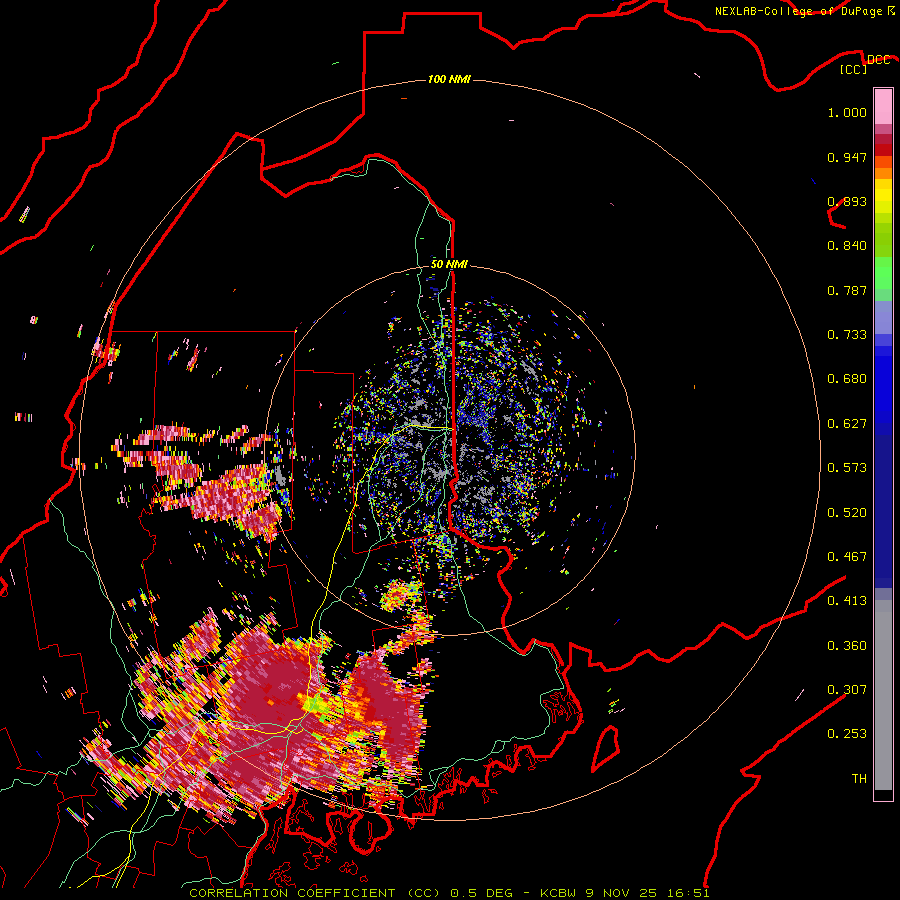Click the bright green segment of the color bar
Screen dimensions: 900x900
point(883,273)
